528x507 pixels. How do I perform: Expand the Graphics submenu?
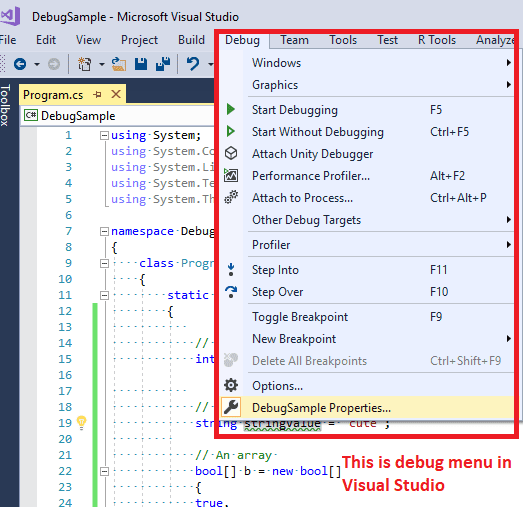[367, 85]
